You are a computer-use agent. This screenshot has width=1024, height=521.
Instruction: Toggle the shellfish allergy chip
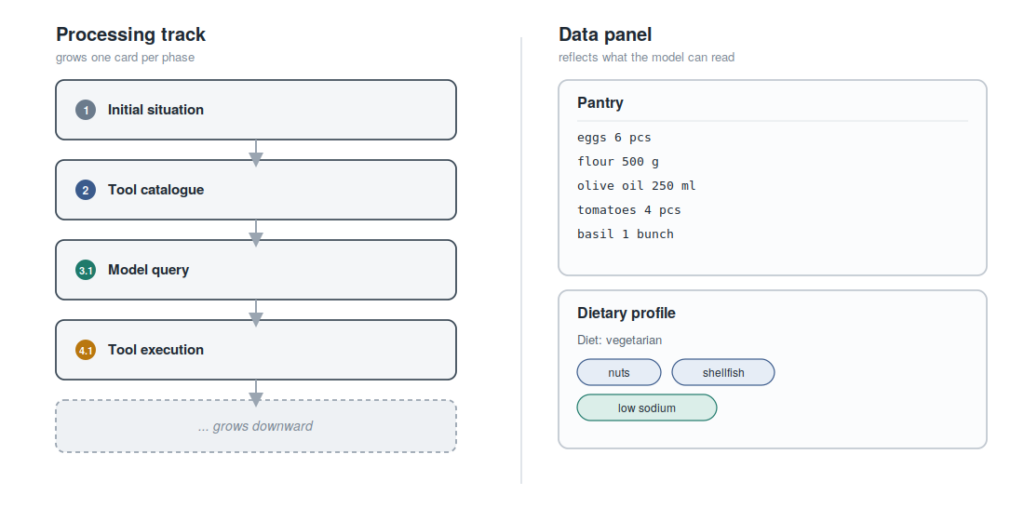coord(723,372)
